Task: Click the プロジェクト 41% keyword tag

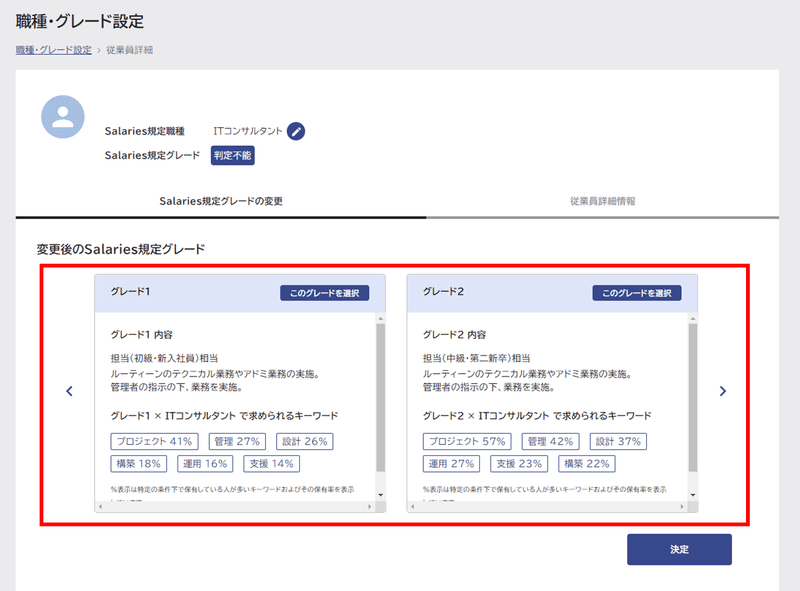Action: pyautogui.click(x=154, y=441)
